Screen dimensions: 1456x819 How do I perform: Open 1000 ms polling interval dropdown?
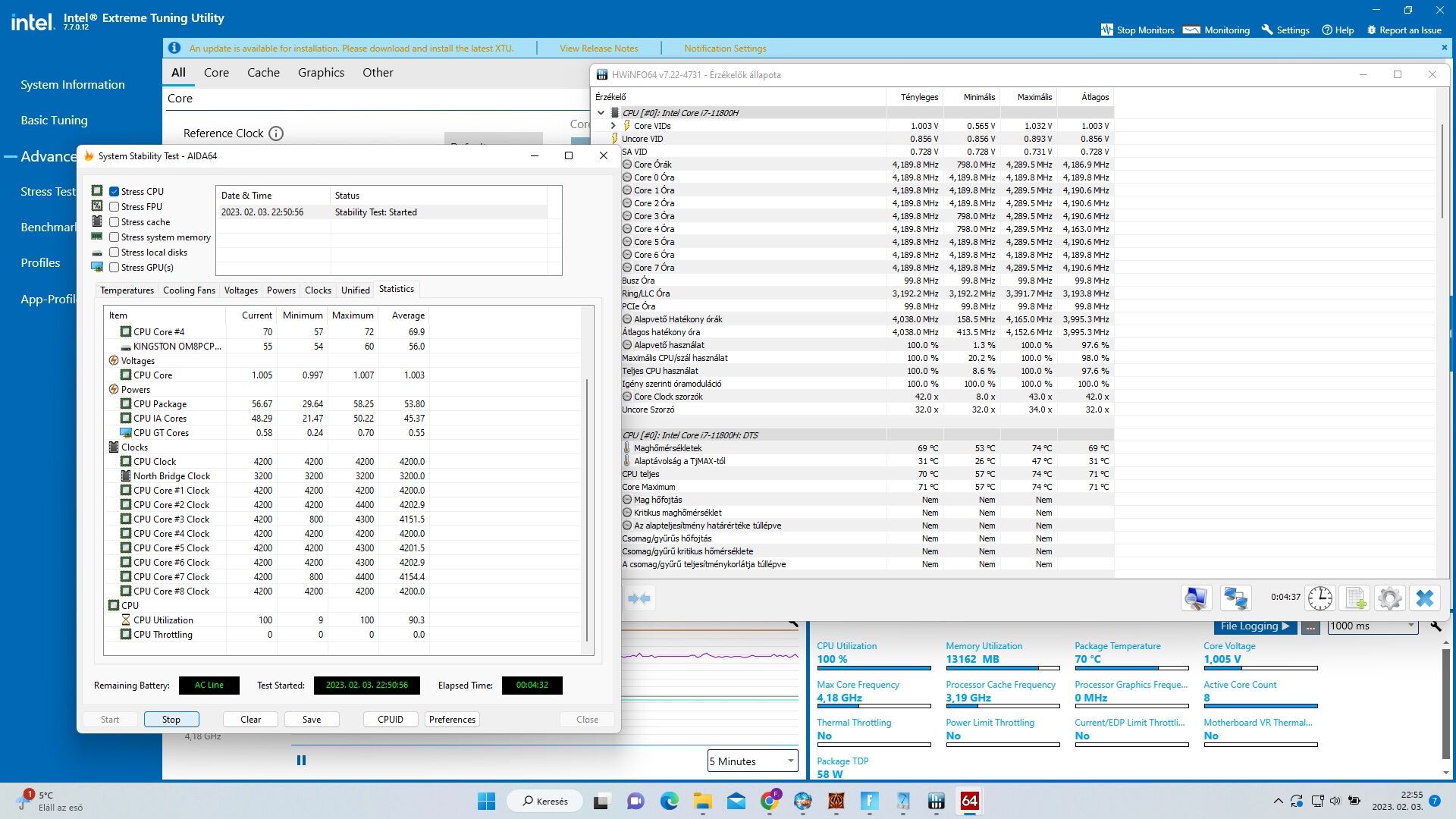tap(1372, 626)
